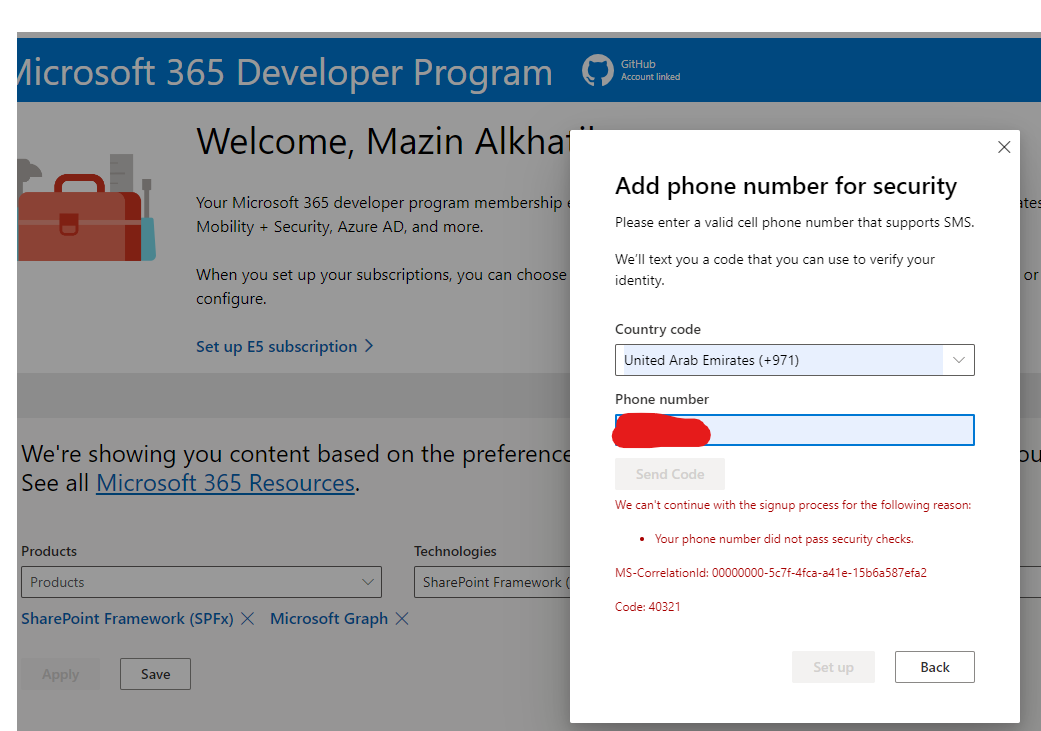Close the Add phone number dialog
Image resolution: width=1041 pixels, height=731 pixels.
click(x=1004, y=147)
